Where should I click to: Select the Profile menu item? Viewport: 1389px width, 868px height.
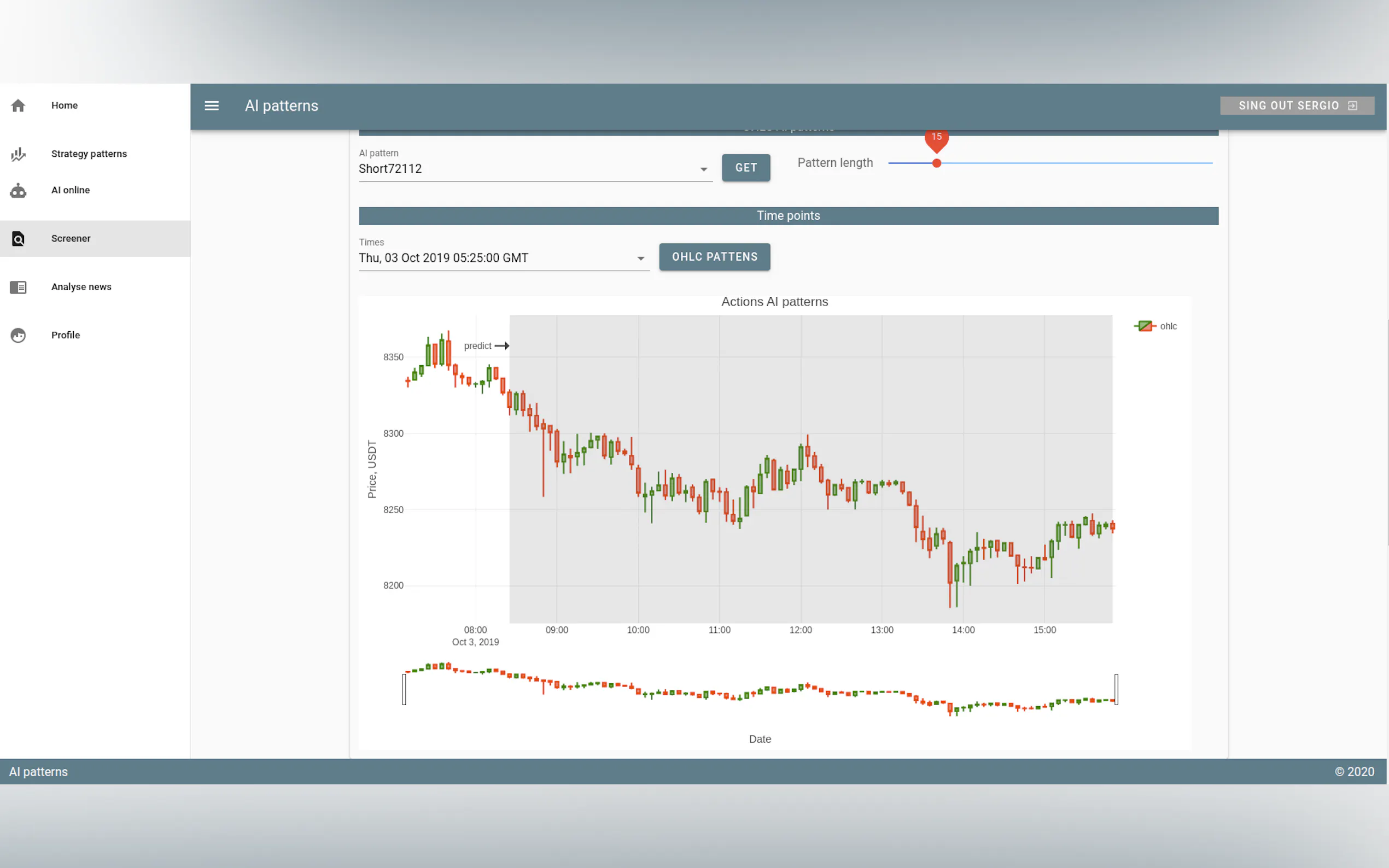(x=66, y=335)
